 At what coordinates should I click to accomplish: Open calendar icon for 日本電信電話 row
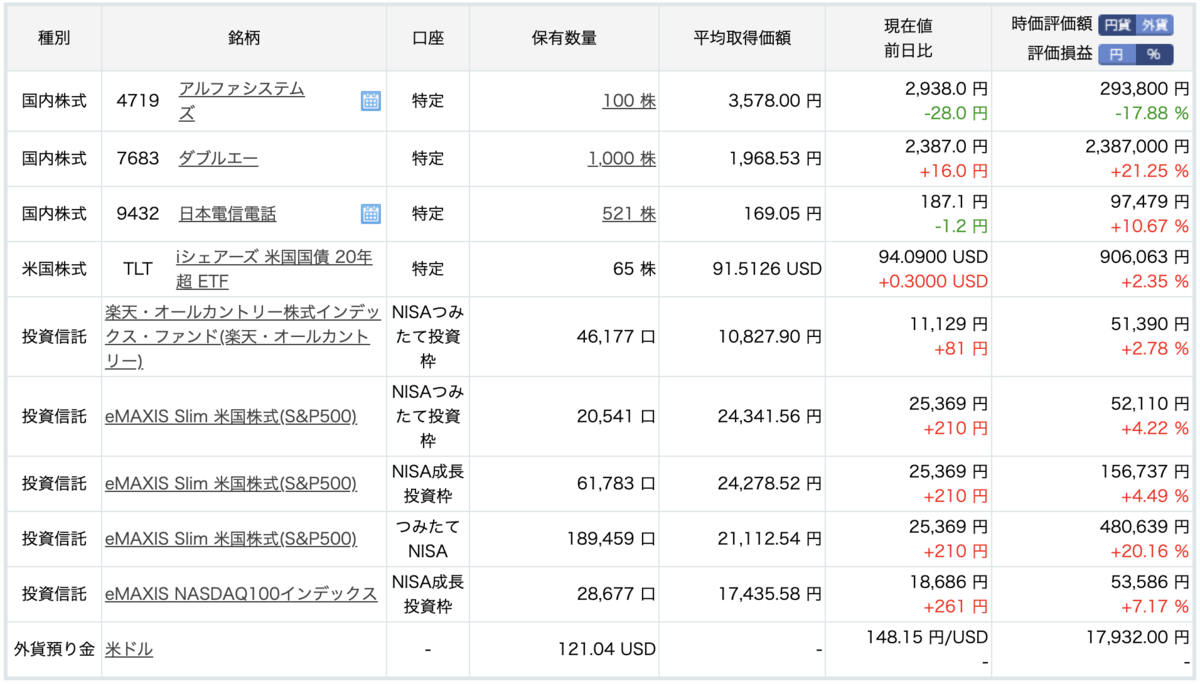(371, 213)
